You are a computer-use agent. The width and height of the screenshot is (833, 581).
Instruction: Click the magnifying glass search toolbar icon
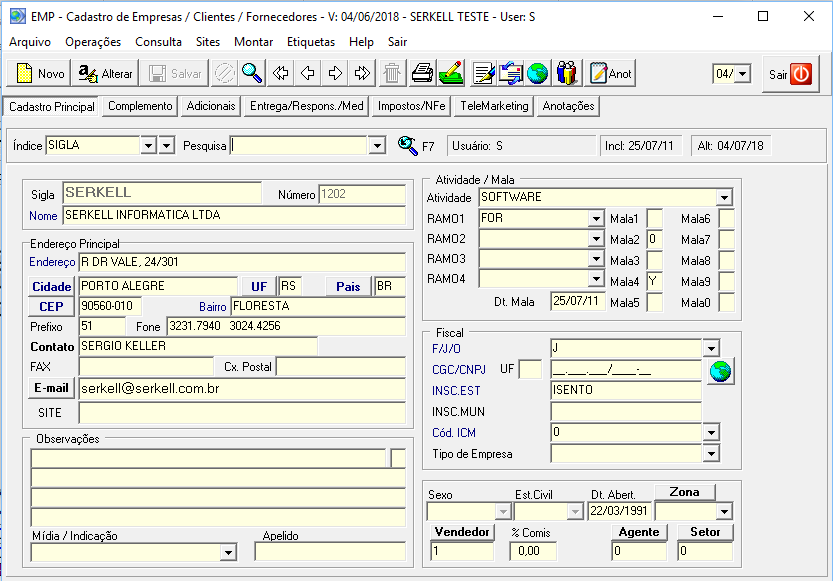click(252, 73)
